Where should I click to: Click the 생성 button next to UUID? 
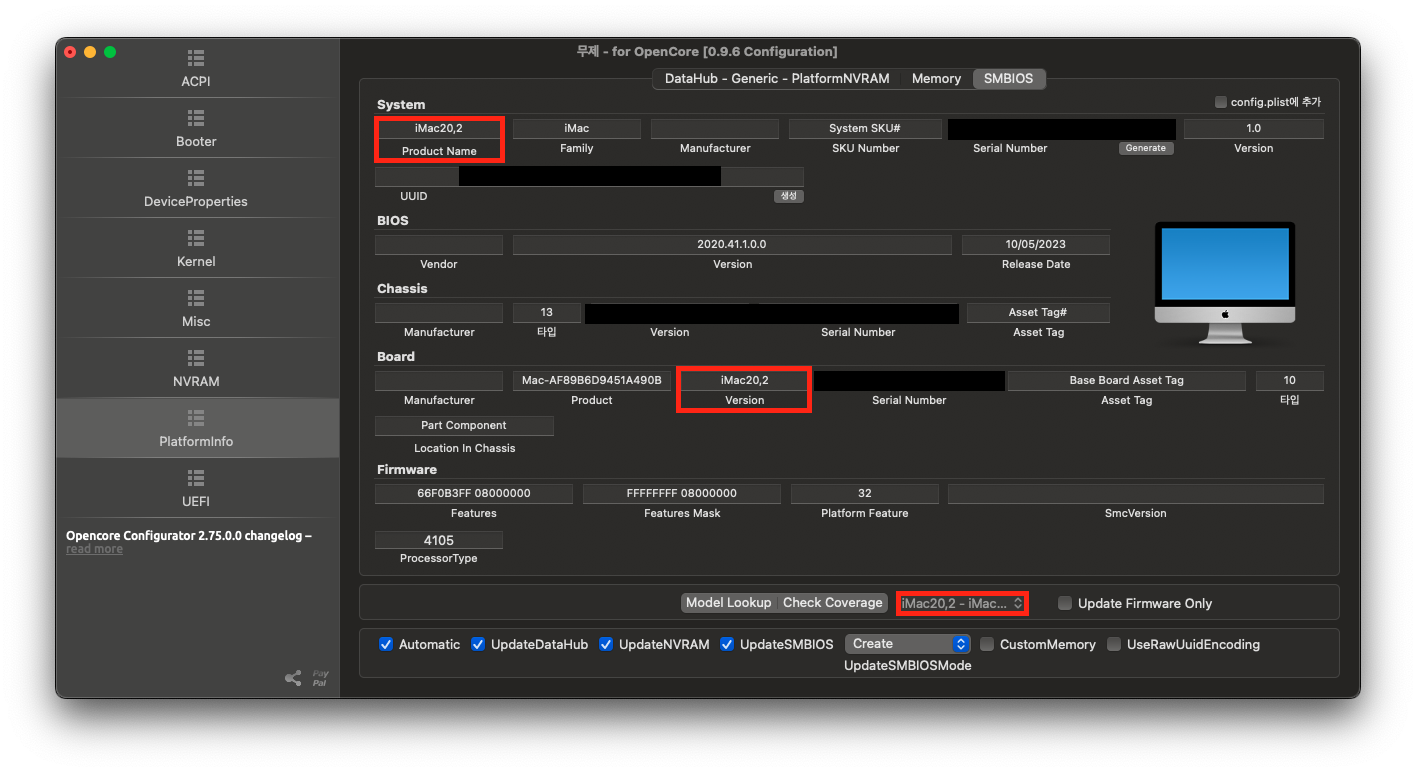[x=788, y=196]
